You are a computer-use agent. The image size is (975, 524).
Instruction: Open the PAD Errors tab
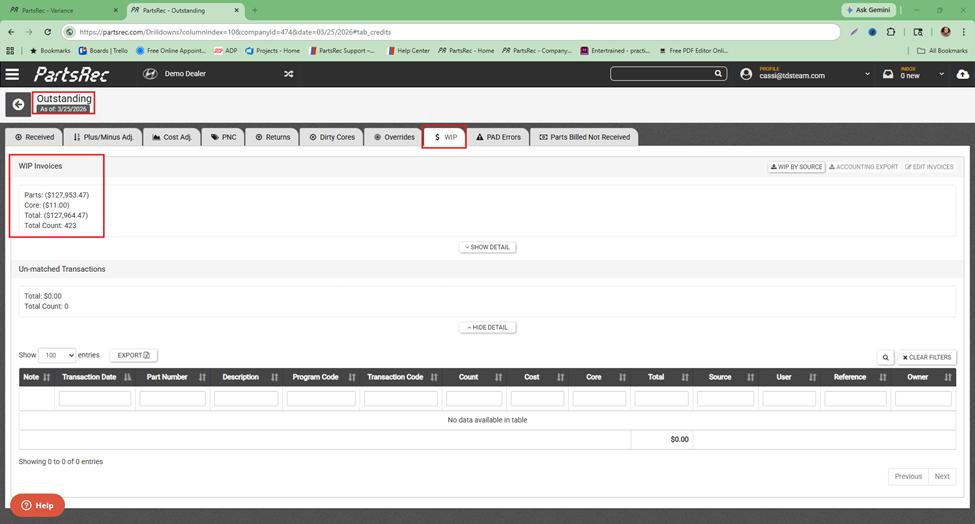tap(498, 137)
